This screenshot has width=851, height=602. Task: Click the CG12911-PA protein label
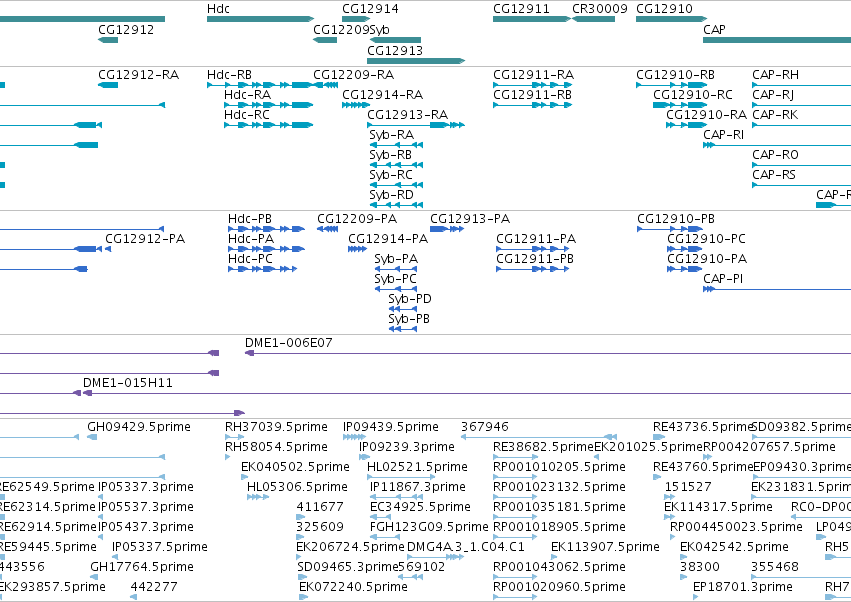click(536, 239)
